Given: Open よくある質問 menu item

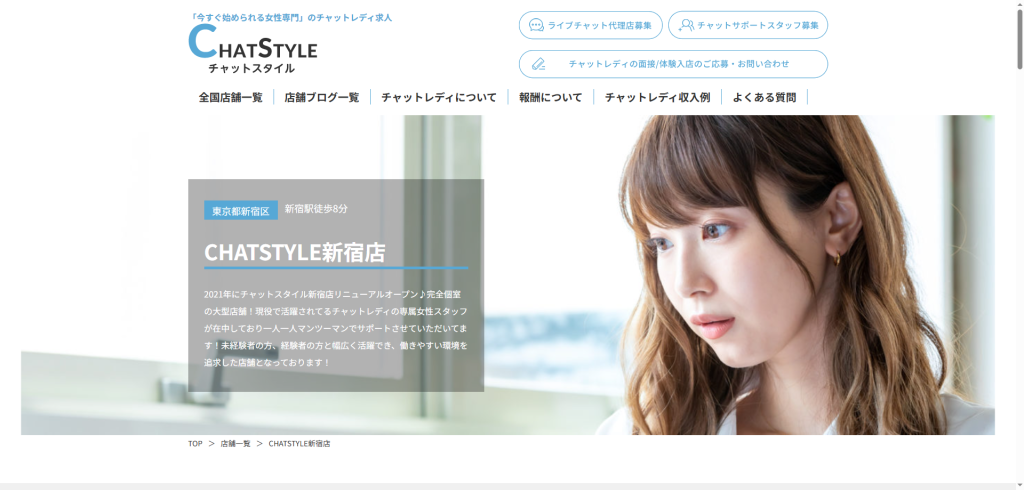Looking at the screenshot, I should (764, 97).
